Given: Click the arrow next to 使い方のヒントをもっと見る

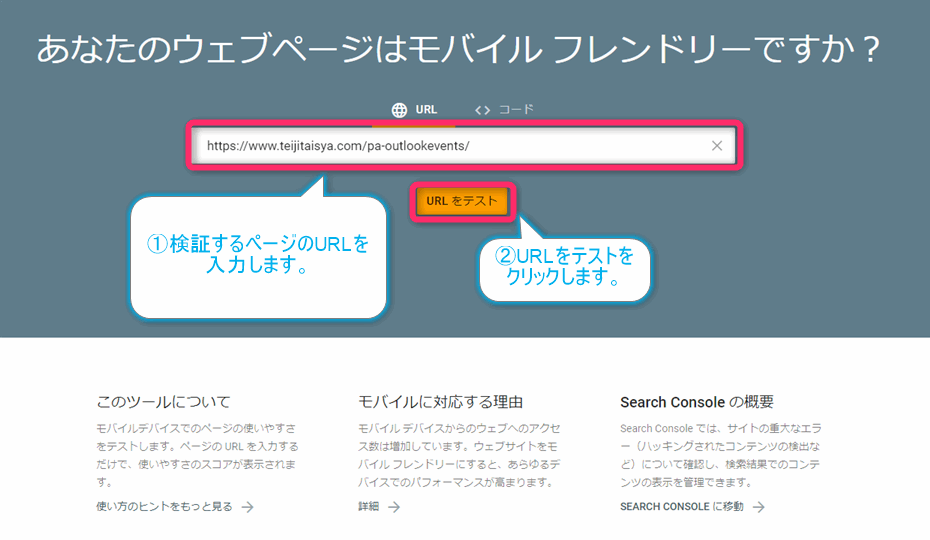Looking at the screenshot, I should point(247,507).
